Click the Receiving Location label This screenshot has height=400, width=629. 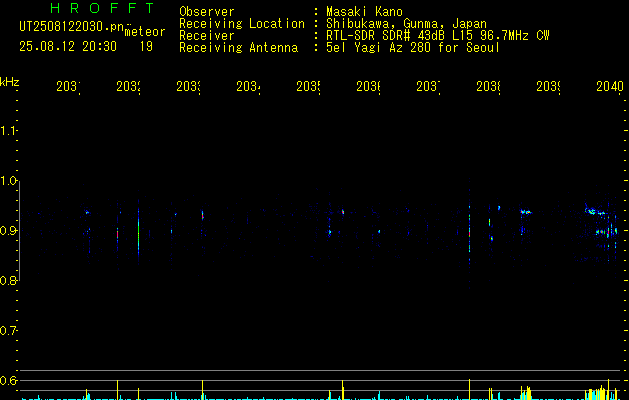(242, 24)
